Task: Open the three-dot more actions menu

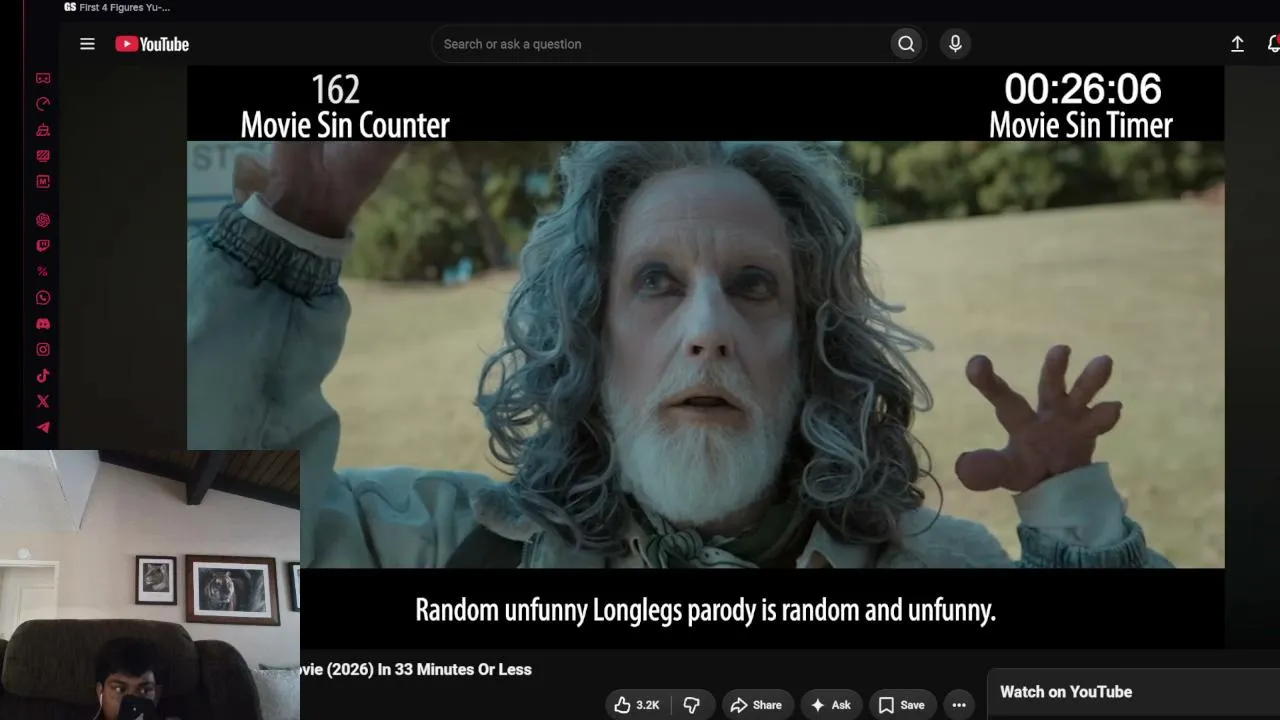Action: 959,705
